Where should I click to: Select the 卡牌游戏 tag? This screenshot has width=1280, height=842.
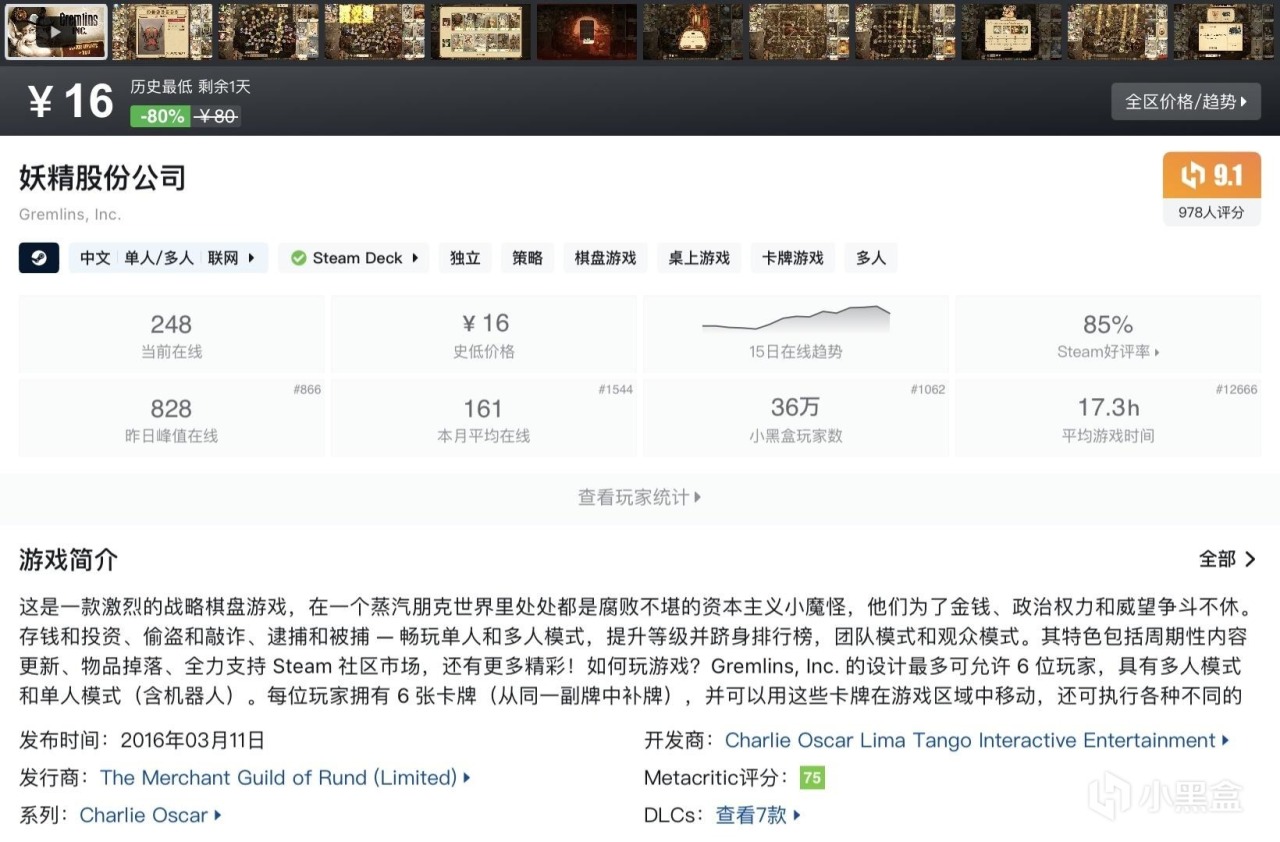(793, 258)
